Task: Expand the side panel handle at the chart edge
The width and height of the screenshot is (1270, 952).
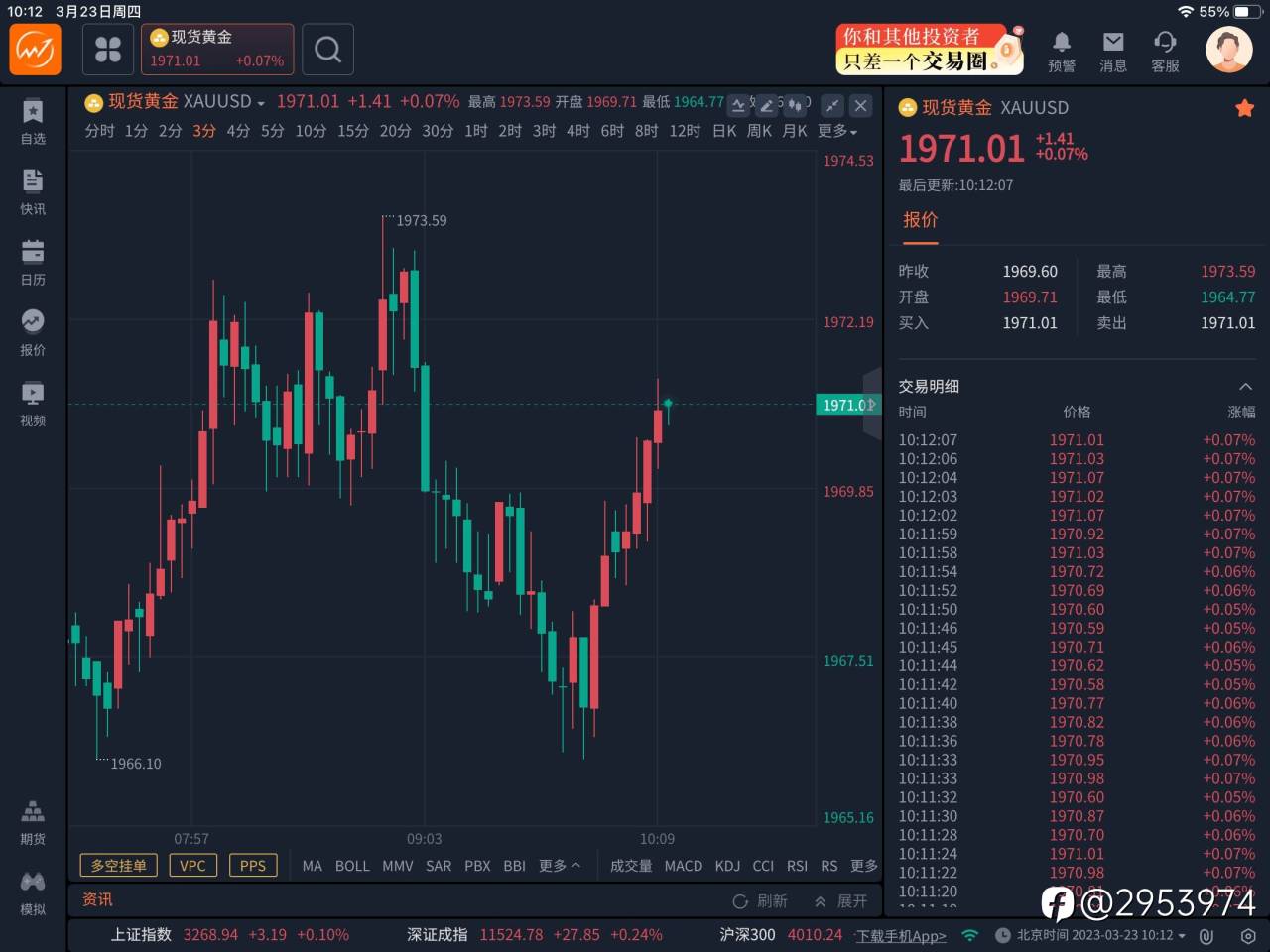Action: pyautogui.click(x=872, y=404)
